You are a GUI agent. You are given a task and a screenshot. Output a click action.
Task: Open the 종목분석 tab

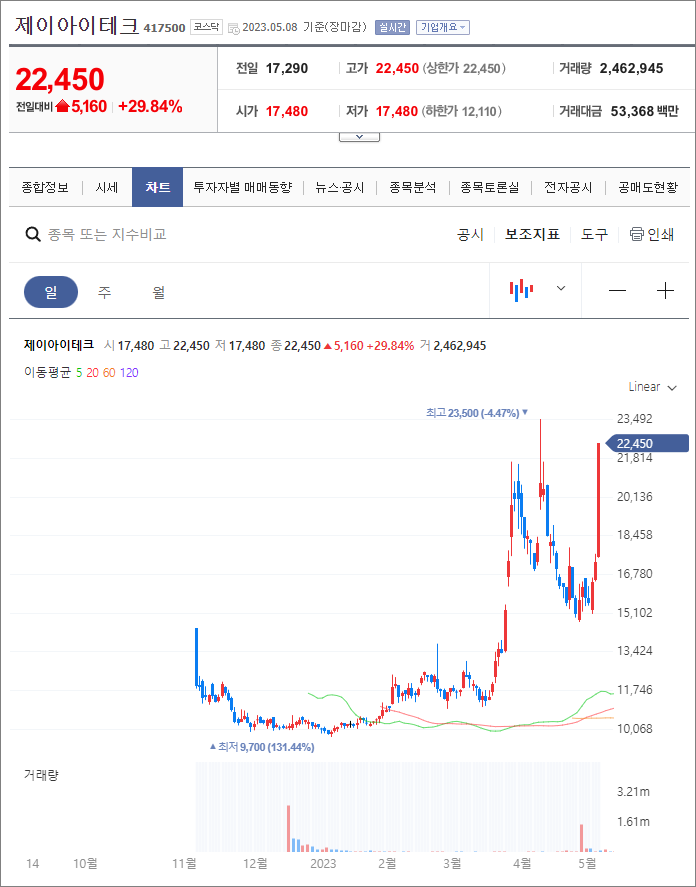pyautogui.click(x=413, y=187)
